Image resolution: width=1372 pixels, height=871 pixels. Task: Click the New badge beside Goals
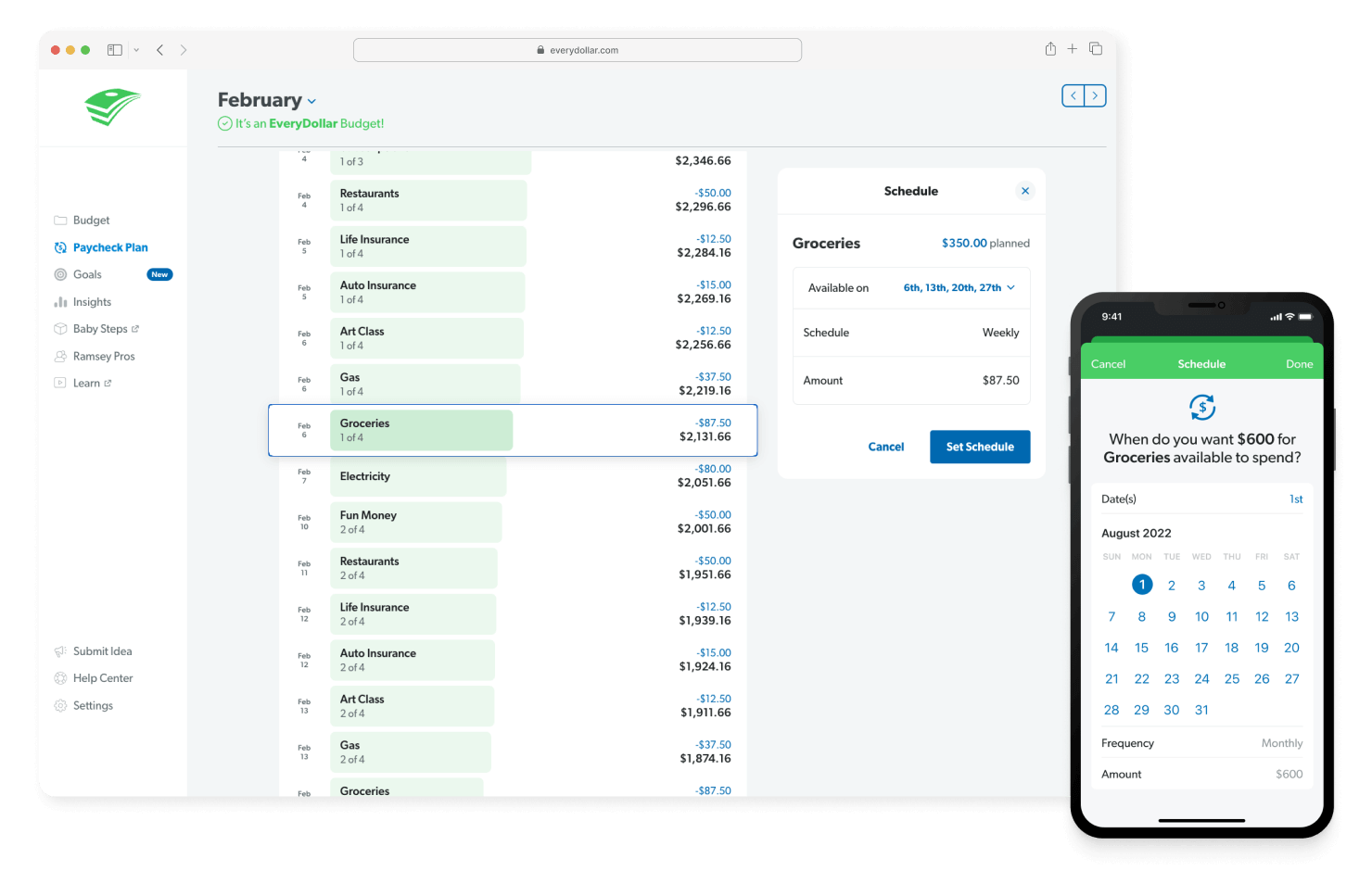pyautogui.click(x=159, y=274)
